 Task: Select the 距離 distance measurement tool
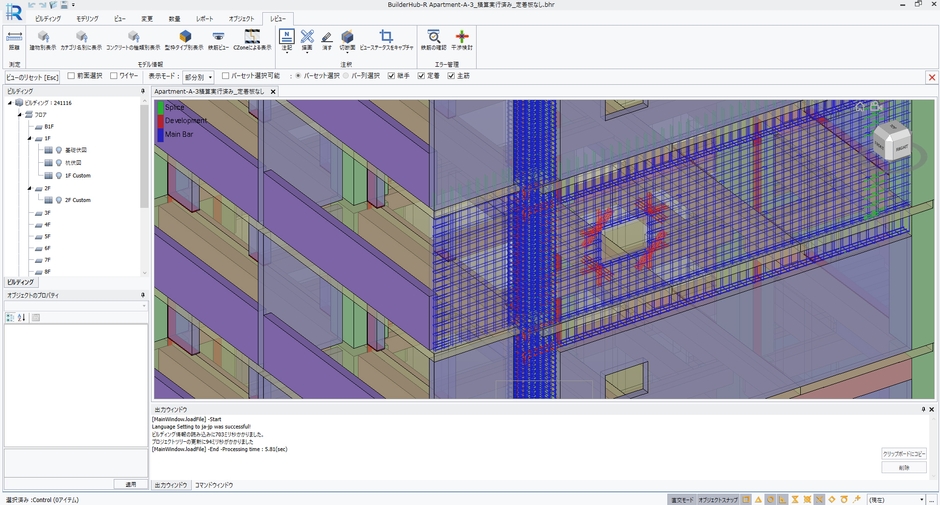14,40
